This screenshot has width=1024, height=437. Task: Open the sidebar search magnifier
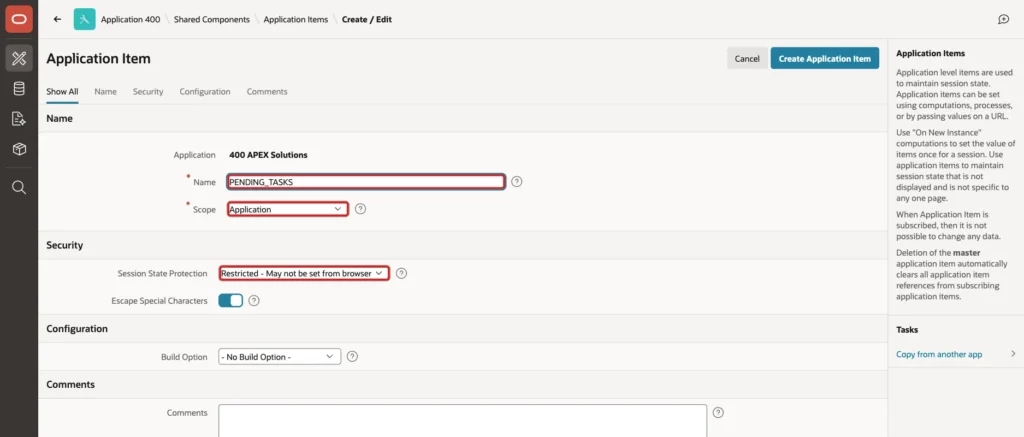pyautogui.click(x=19, y=188)
